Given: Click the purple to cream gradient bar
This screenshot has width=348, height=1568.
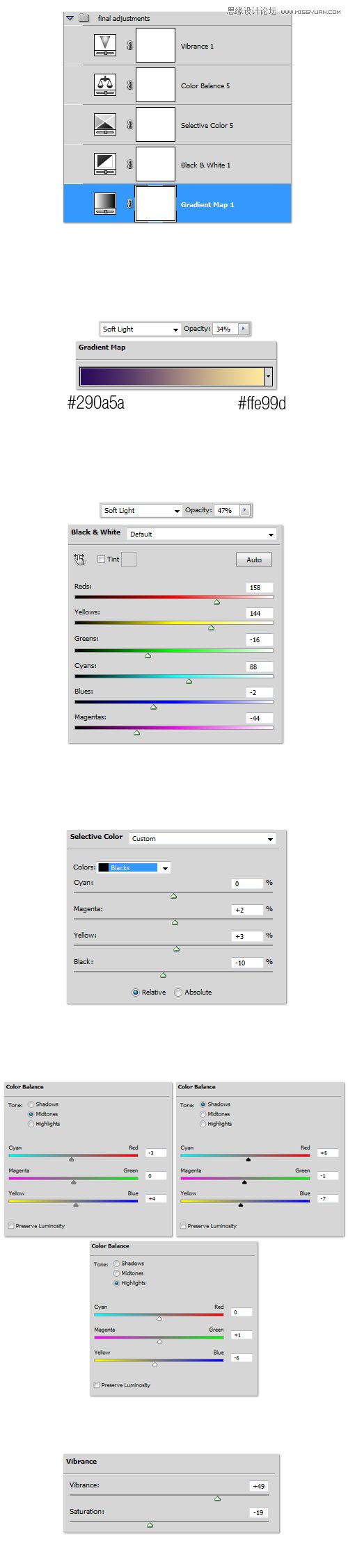Looking at the screenshot, I should pos(171,377).
